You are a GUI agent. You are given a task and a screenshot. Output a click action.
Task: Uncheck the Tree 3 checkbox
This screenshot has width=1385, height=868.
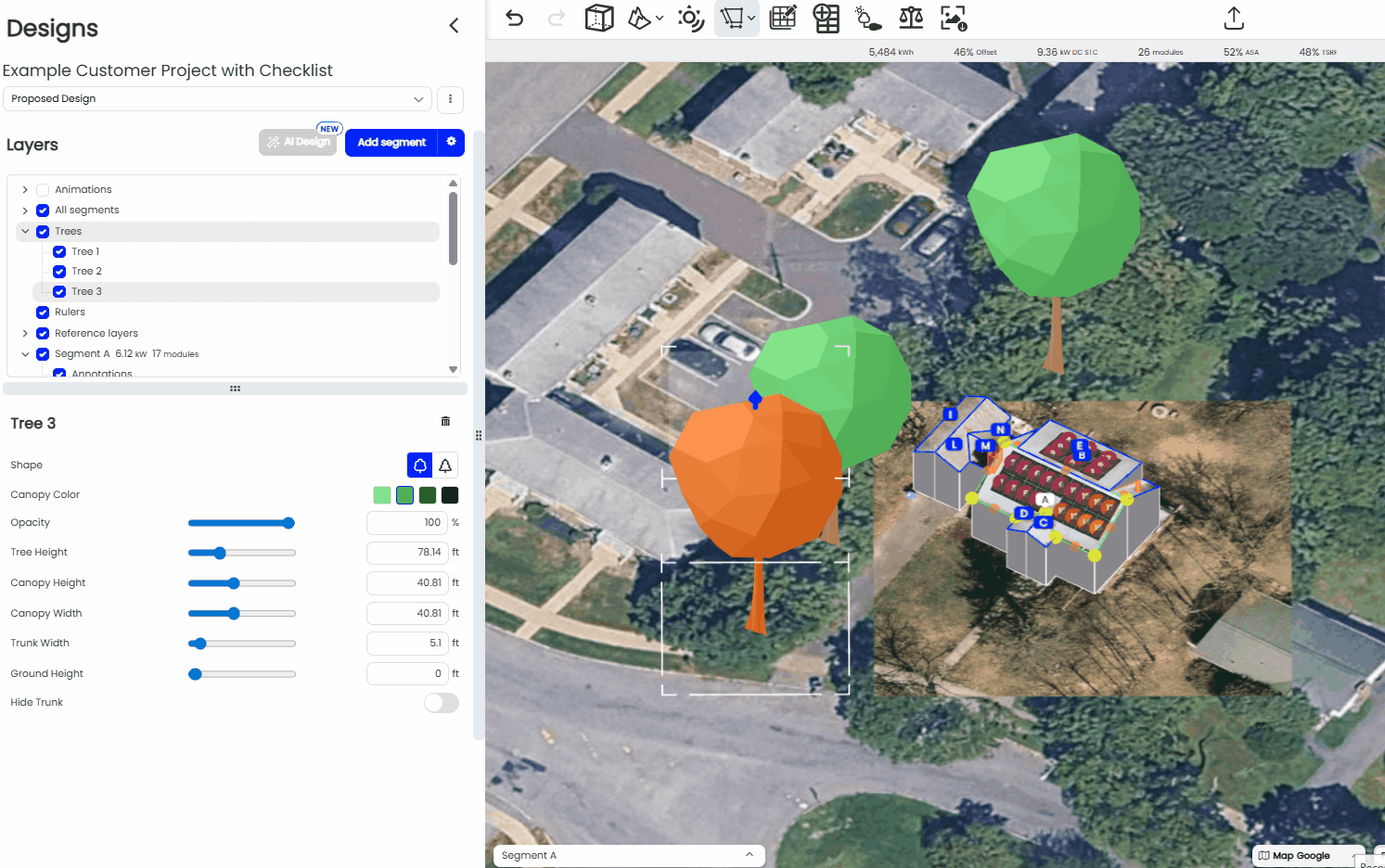tap(59, 292)
